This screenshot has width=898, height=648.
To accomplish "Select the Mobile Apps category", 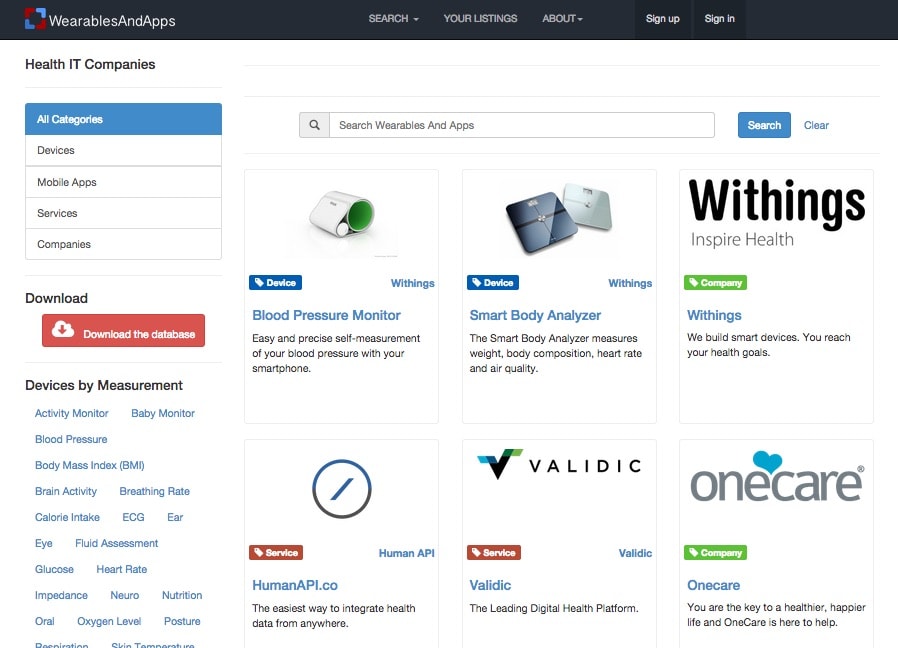I will 123,182.
